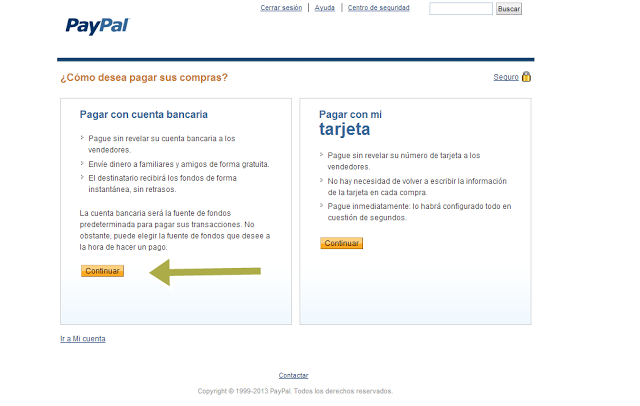This screenshot has height=406, width=640.
Task: Click 'Pague inmediatamente' bullet text
Action: 419,212
